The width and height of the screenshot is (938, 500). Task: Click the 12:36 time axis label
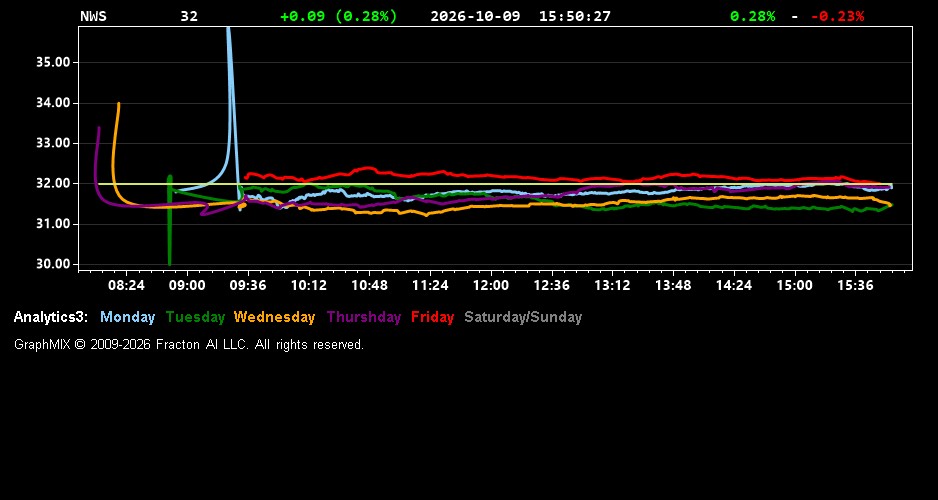552,285
